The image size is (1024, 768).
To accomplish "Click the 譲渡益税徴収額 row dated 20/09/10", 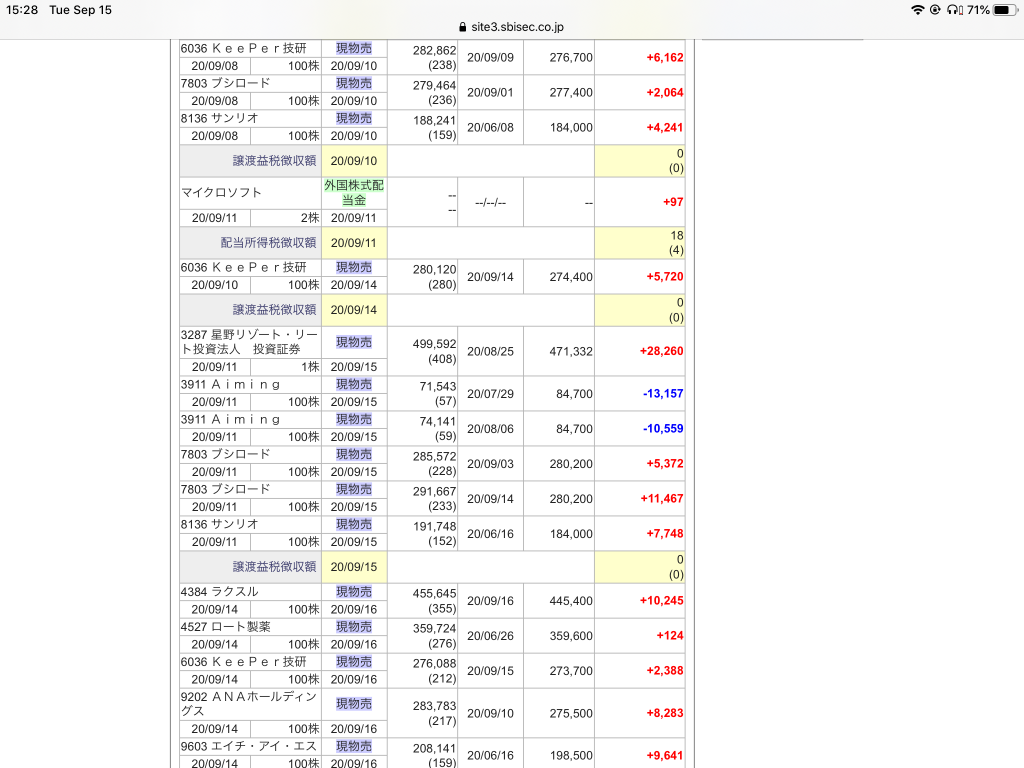I will pos(432,161).
